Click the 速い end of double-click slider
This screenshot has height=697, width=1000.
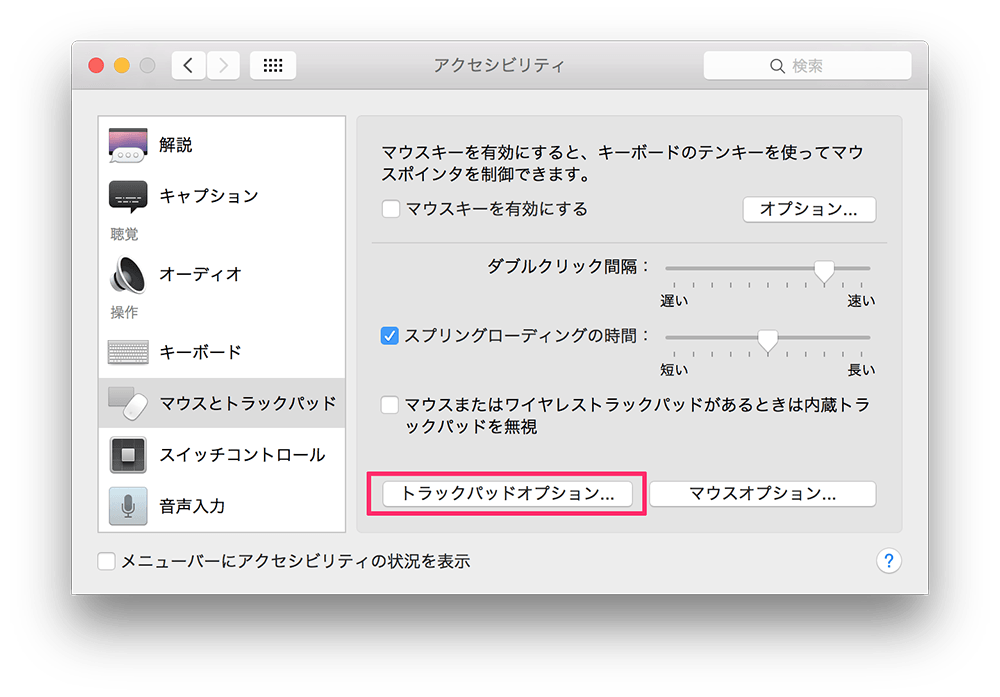tap(861, 300)
